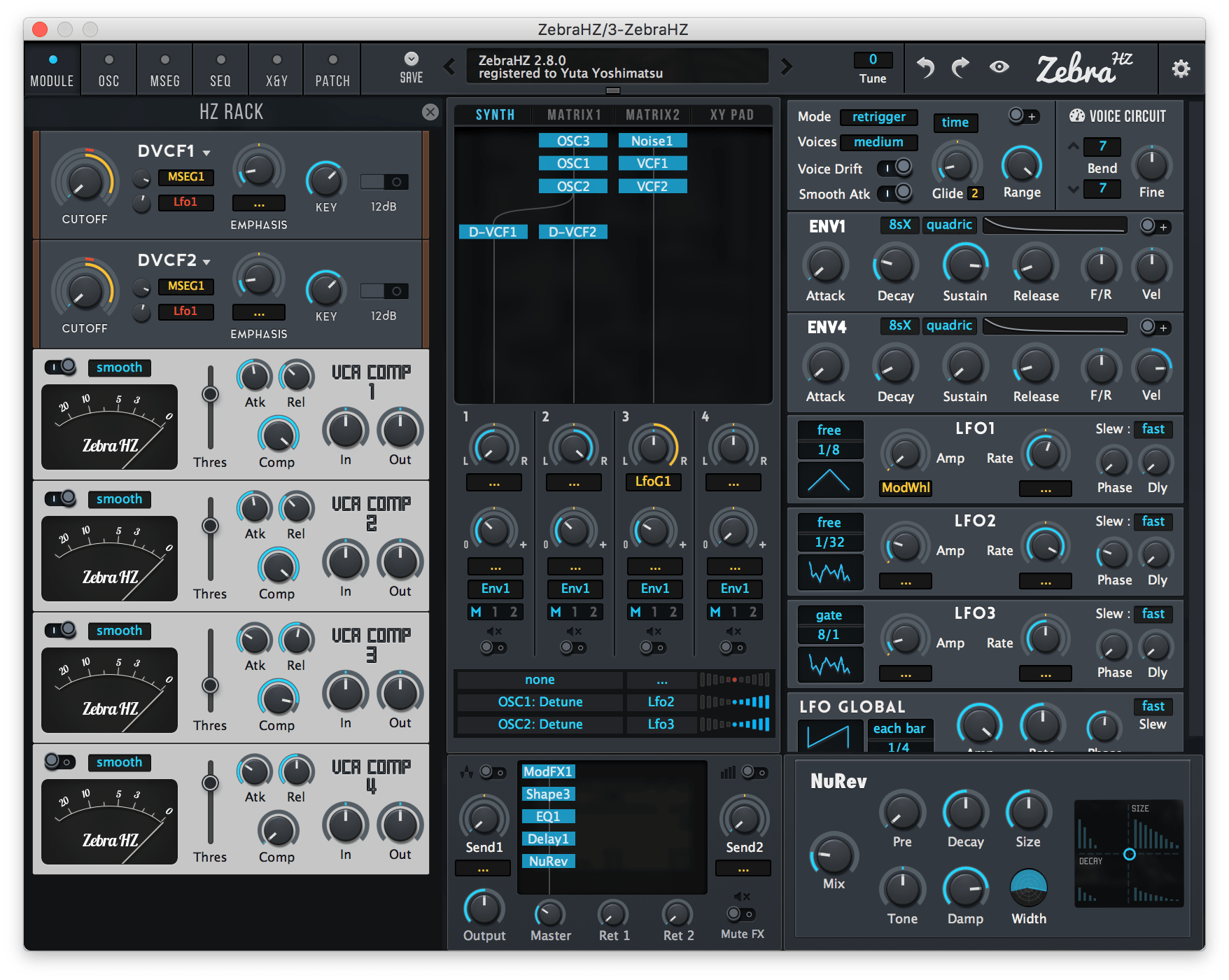
Task: Click the Voice Circuit palette icon
Action: [1076, 116]
